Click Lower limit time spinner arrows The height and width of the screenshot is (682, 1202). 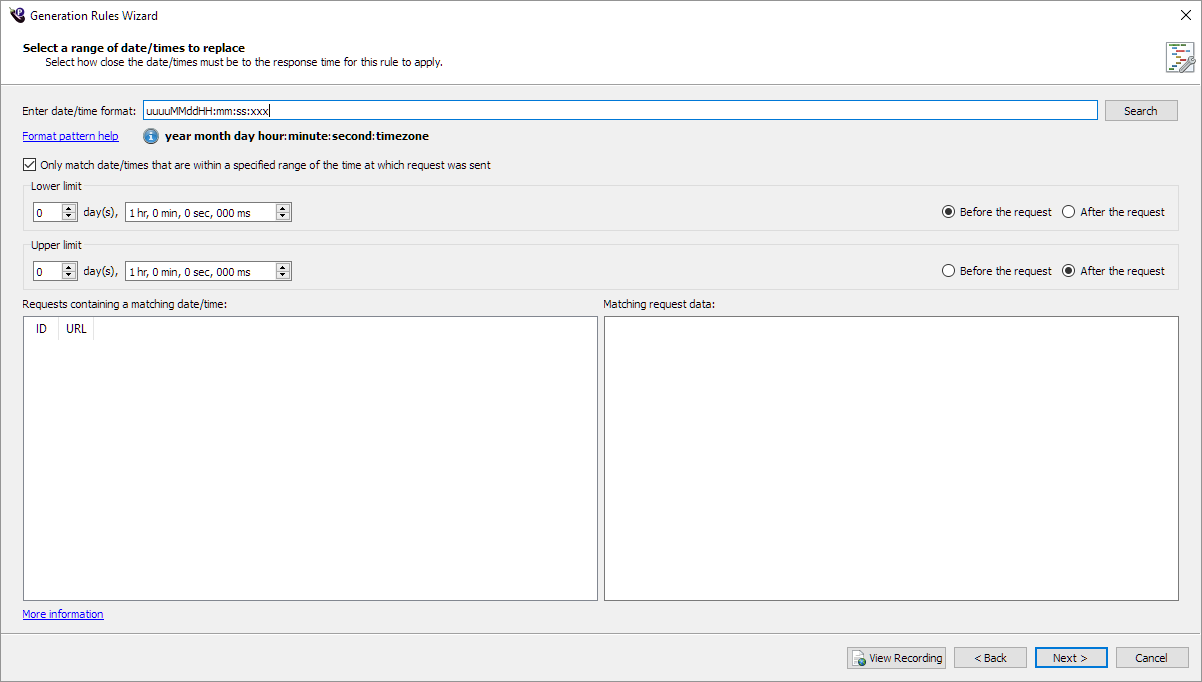pyautogui.click(x=283, y=212)
